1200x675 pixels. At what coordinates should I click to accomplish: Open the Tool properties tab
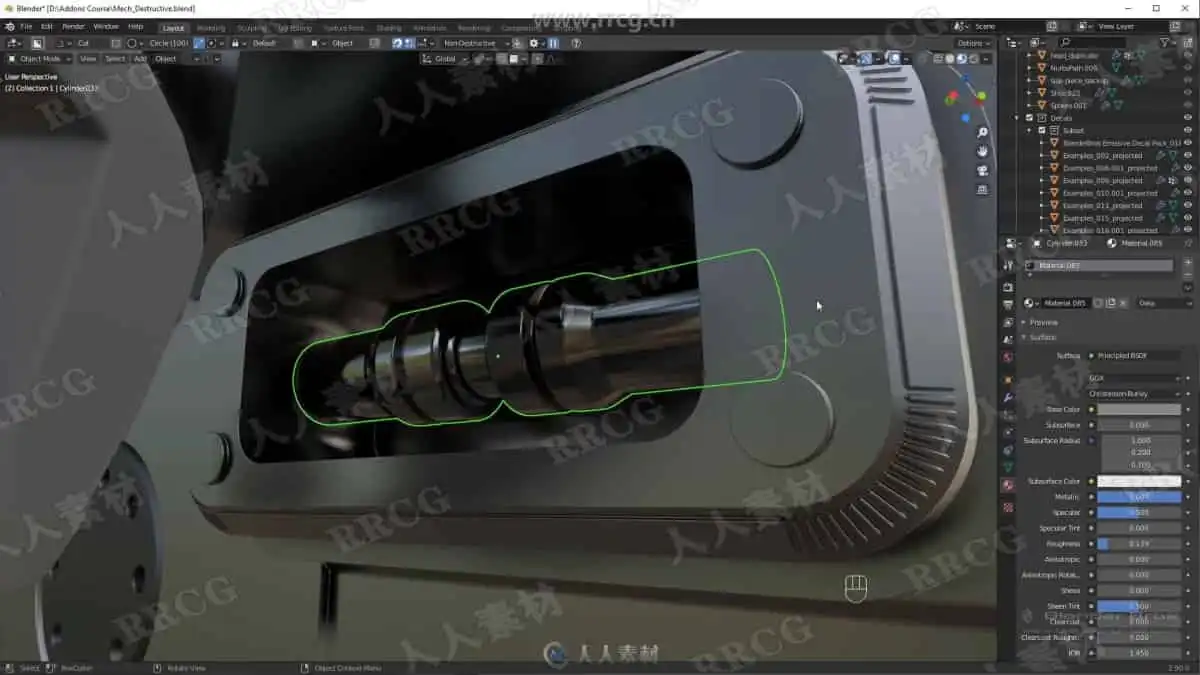tap(1008, 265)
